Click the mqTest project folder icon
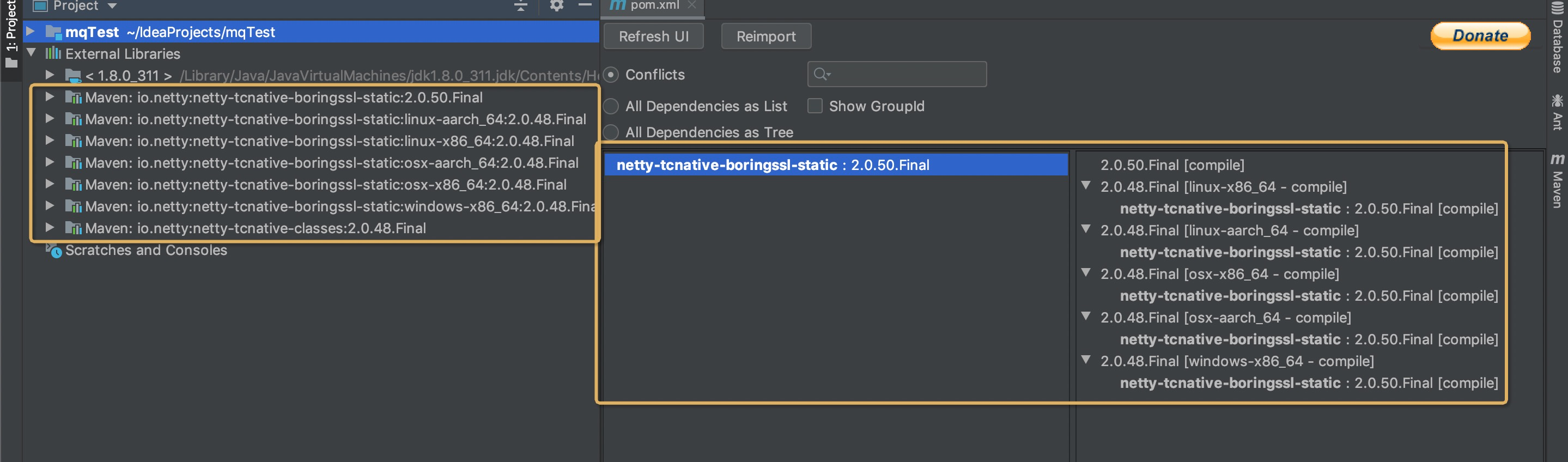1568x462 pixels. tap(53, 32)
